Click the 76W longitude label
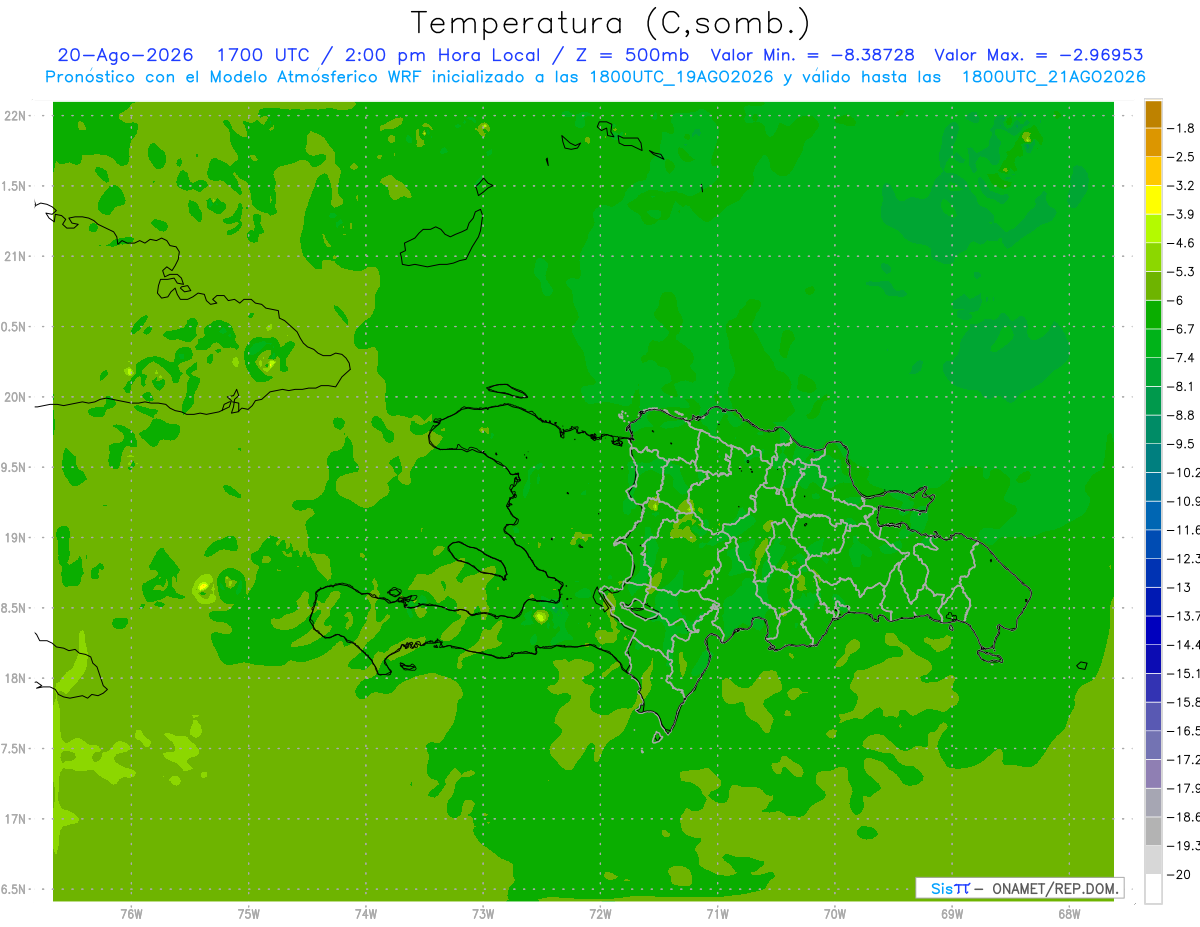 point(131,913)
